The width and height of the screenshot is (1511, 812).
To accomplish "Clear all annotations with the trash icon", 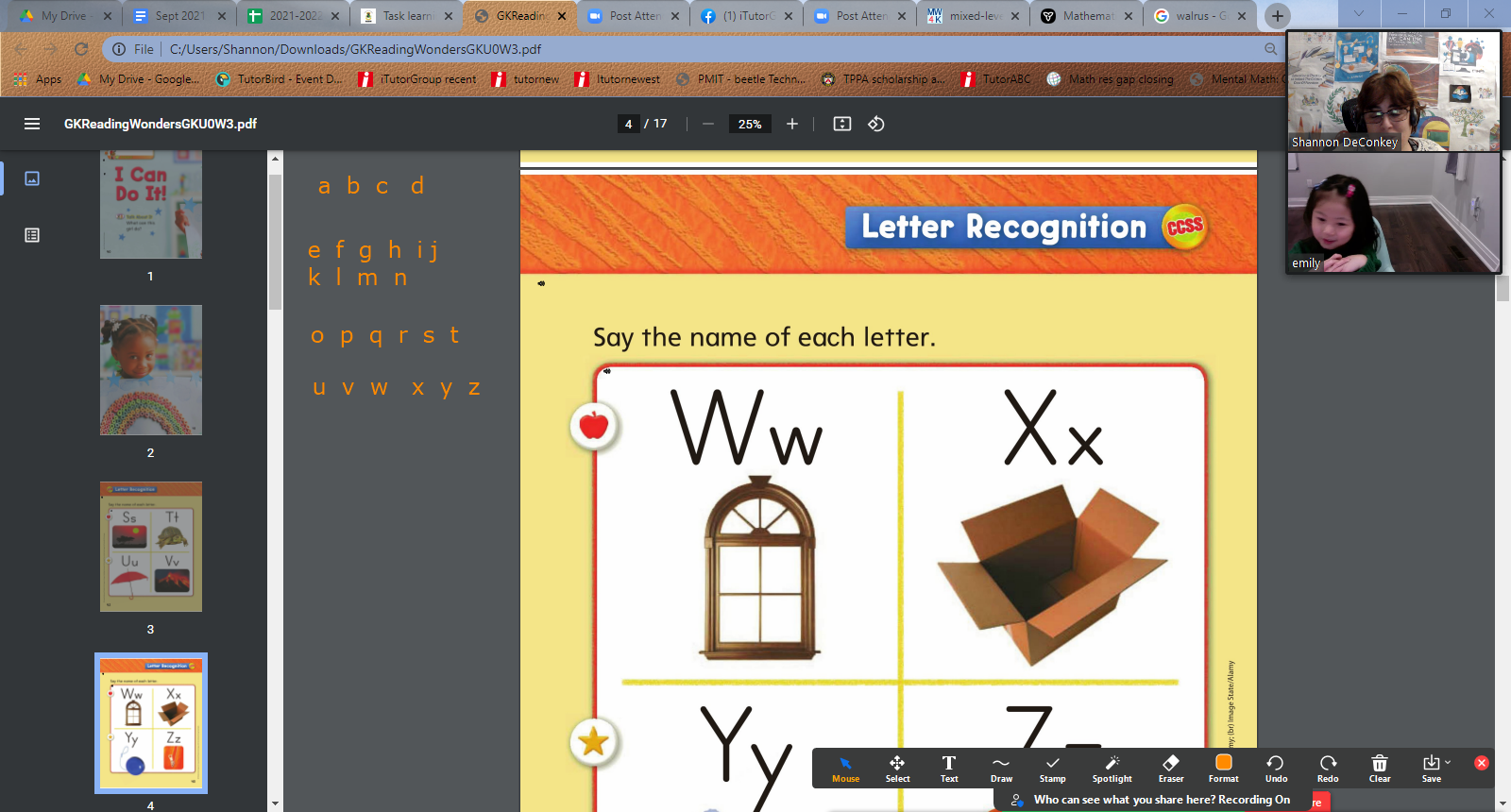I will point(1380,770).
